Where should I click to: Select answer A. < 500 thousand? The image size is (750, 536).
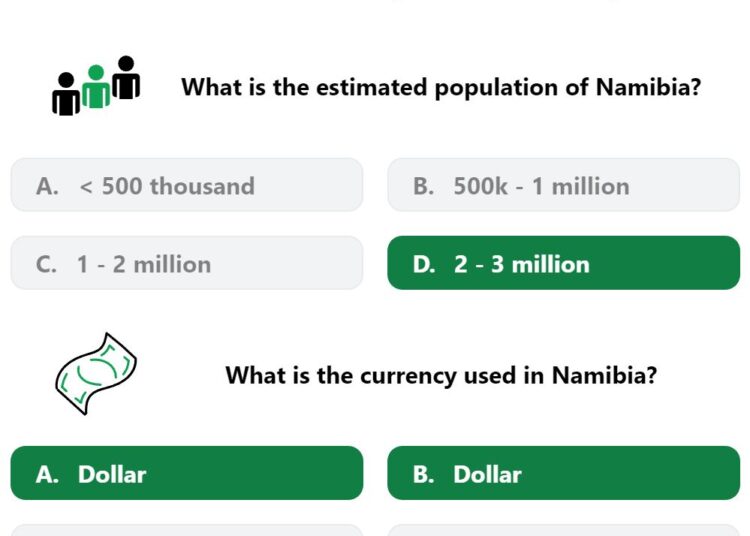[187, 185]
